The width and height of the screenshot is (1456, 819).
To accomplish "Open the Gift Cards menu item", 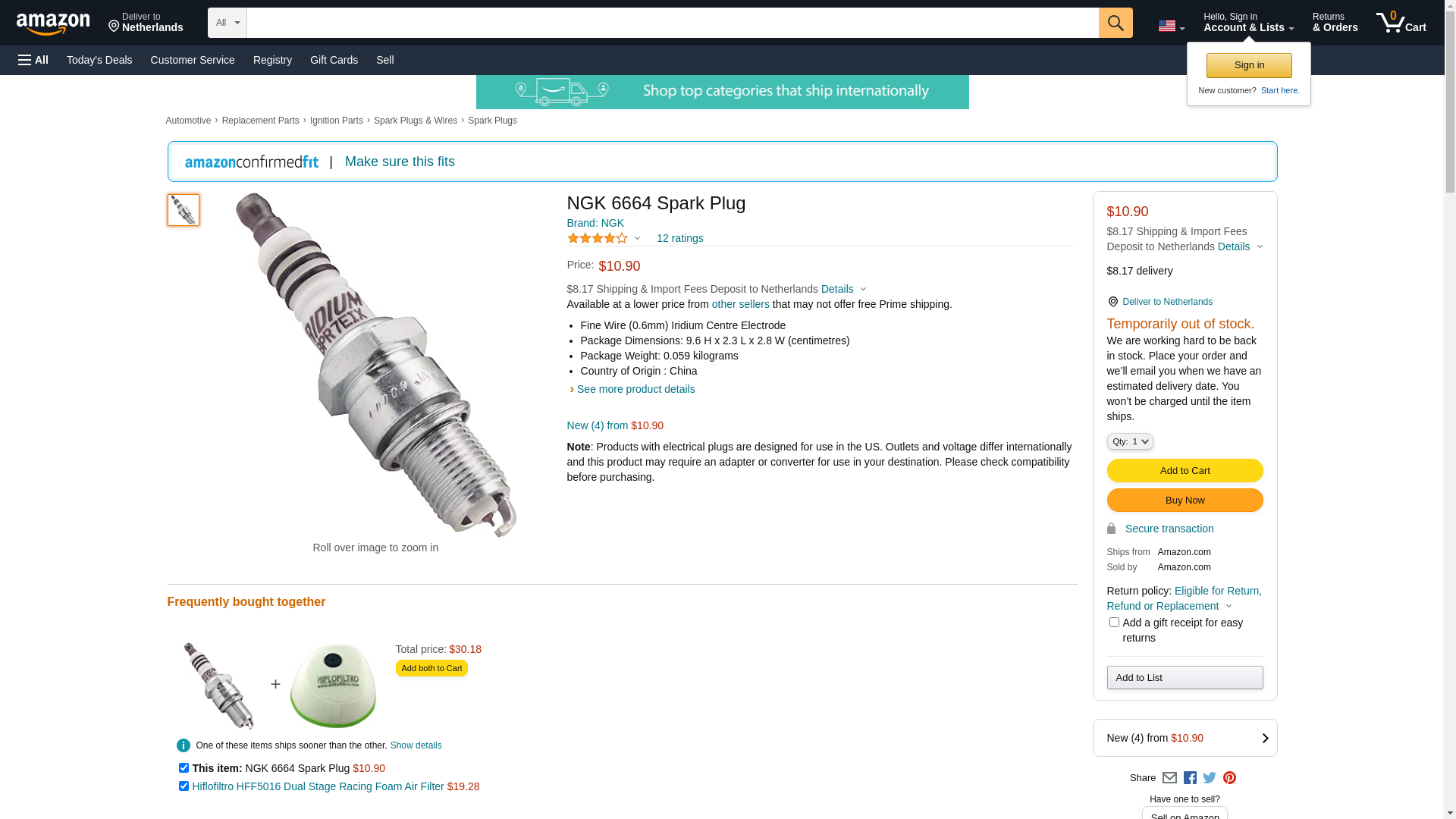I will pyautogui.click(x=334, y=60).
